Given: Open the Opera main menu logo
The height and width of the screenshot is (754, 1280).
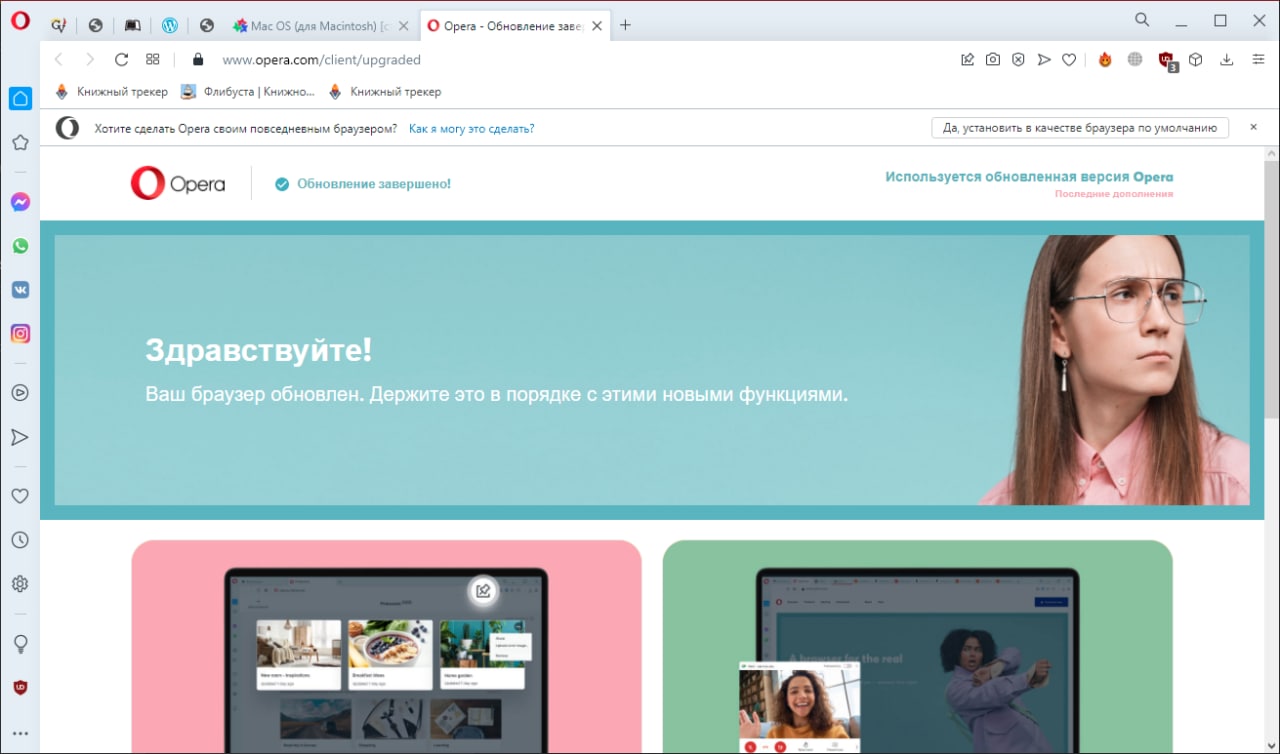Looking at the screenshot, I should 20,20.
